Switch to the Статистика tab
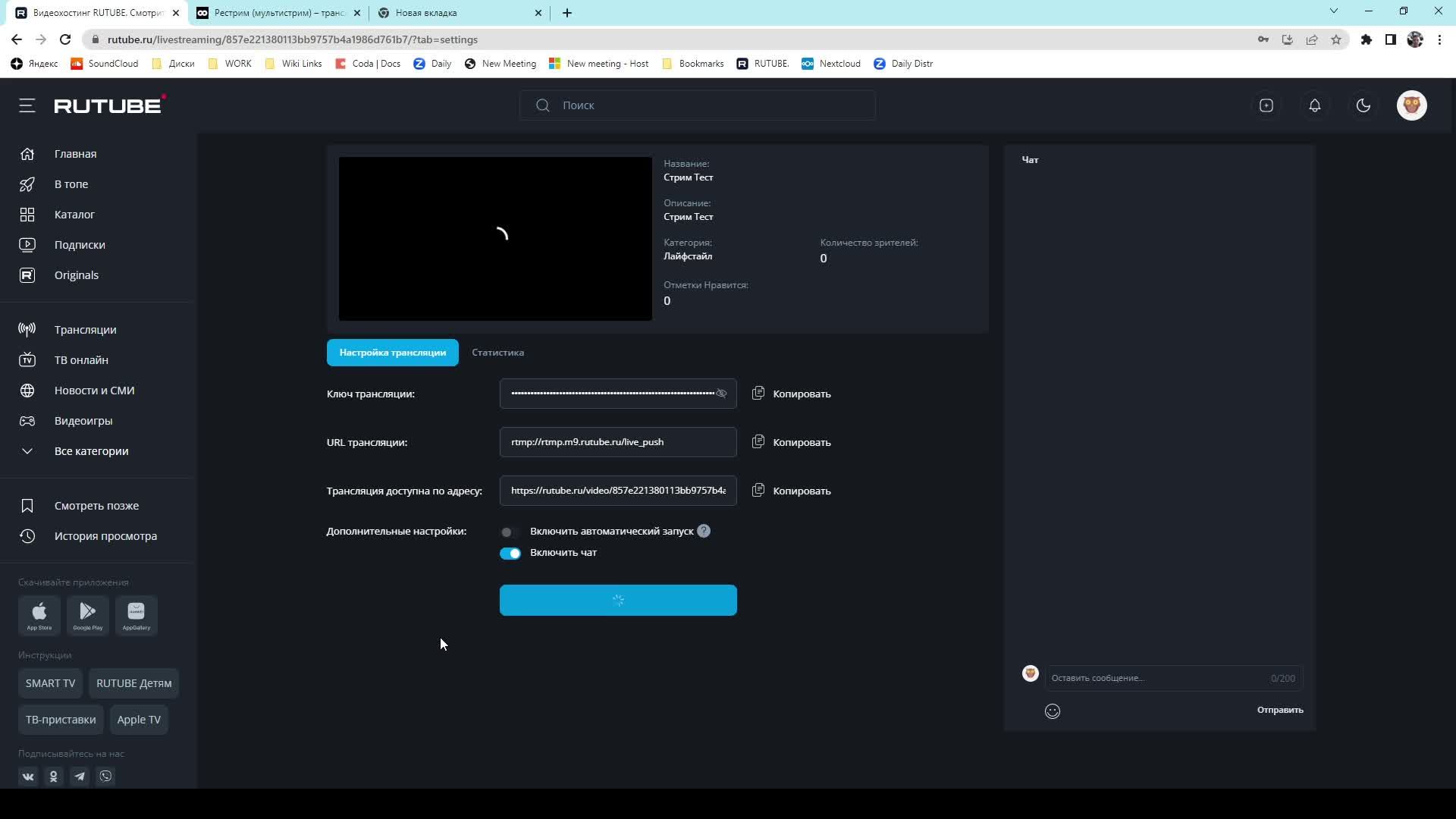Viewport: 1456px width, 819px height. (x=497, y=353)
